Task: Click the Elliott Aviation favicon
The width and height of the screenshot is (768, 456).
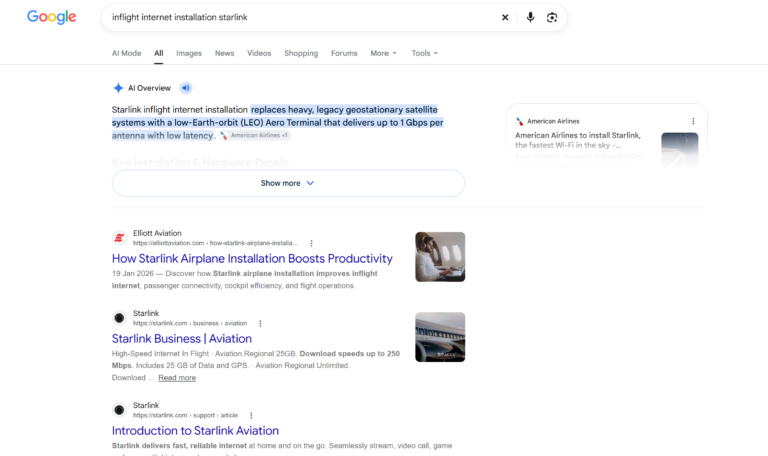Action: coord(119,238)
